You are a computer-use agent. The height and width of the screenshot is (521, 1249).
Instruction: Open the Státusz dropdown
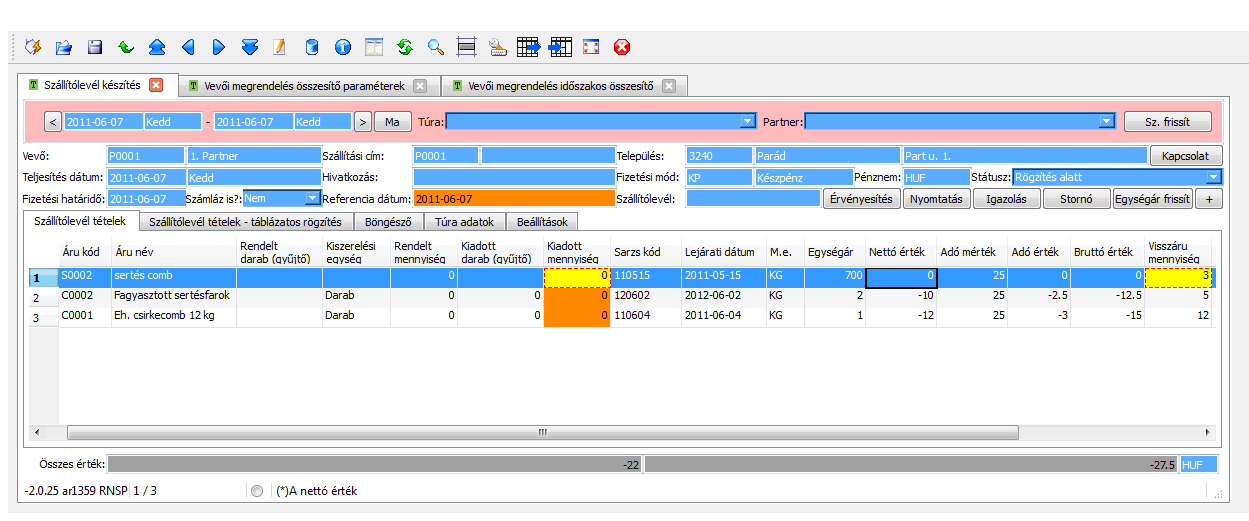1213,177
